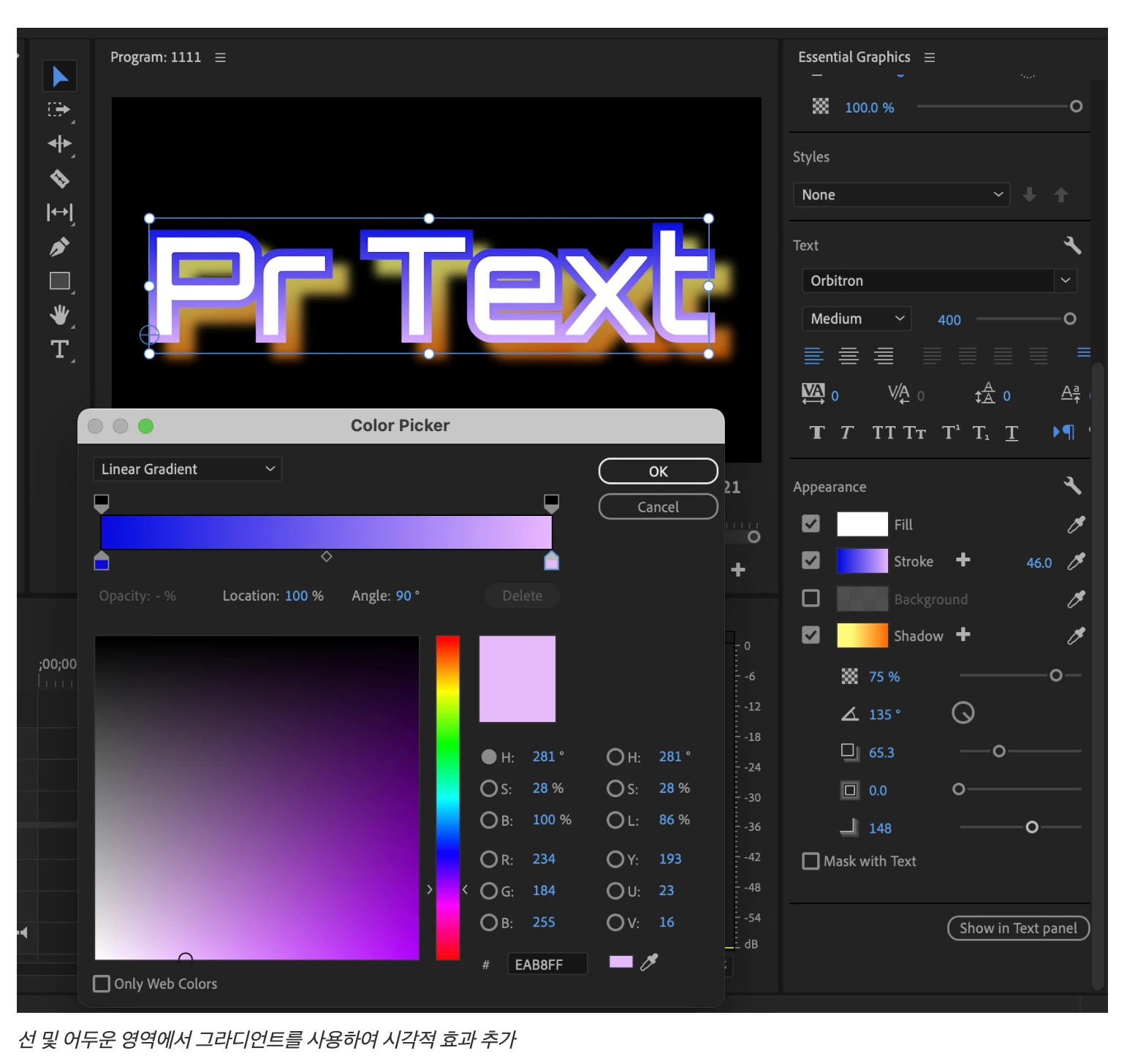
Task: Apply Superscript style
Action: click(951, 433)
